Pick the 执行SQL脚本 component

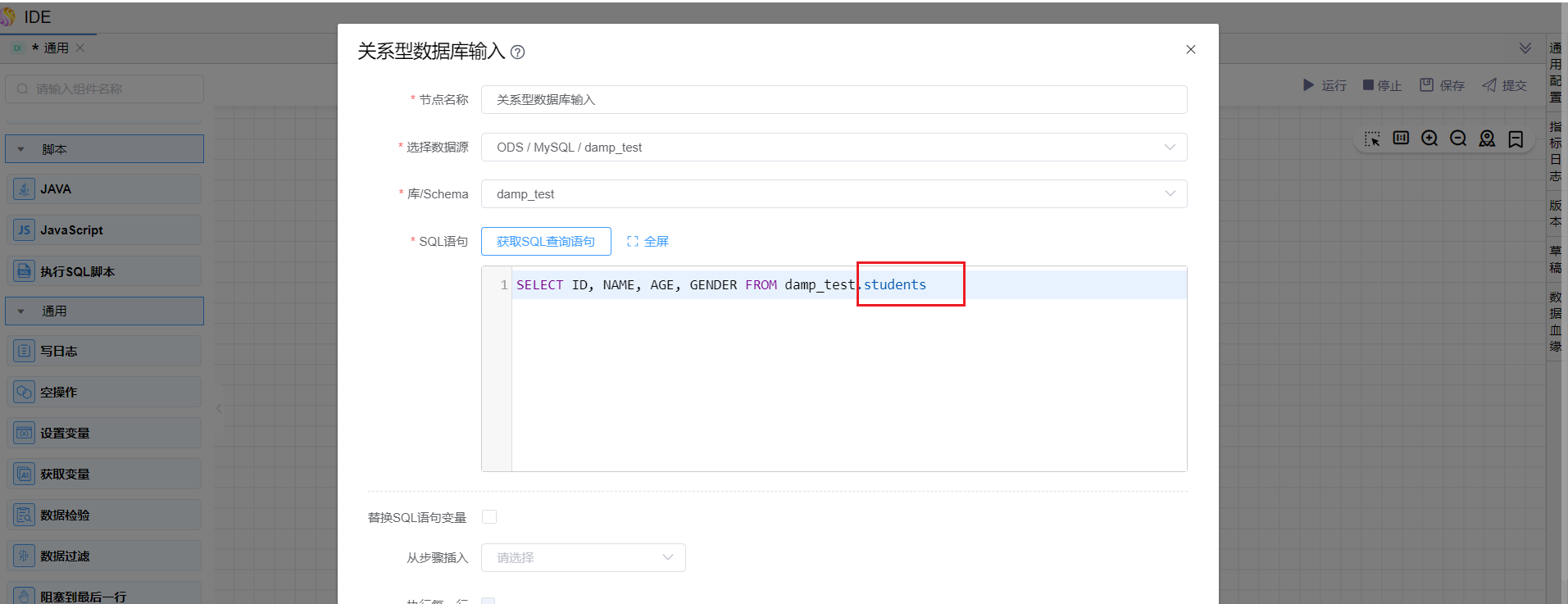point(104,271)
